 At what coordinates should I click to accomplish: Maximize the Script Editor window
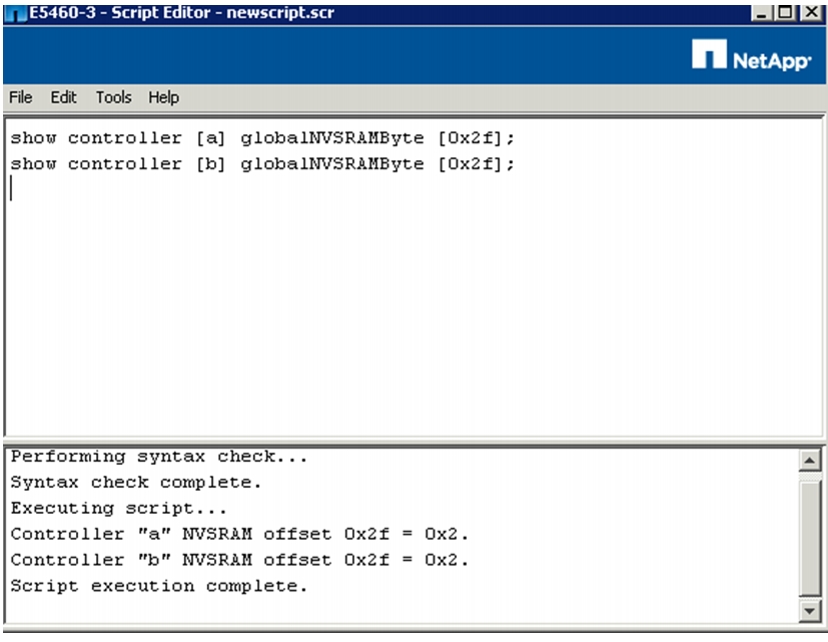coord(785,13)
